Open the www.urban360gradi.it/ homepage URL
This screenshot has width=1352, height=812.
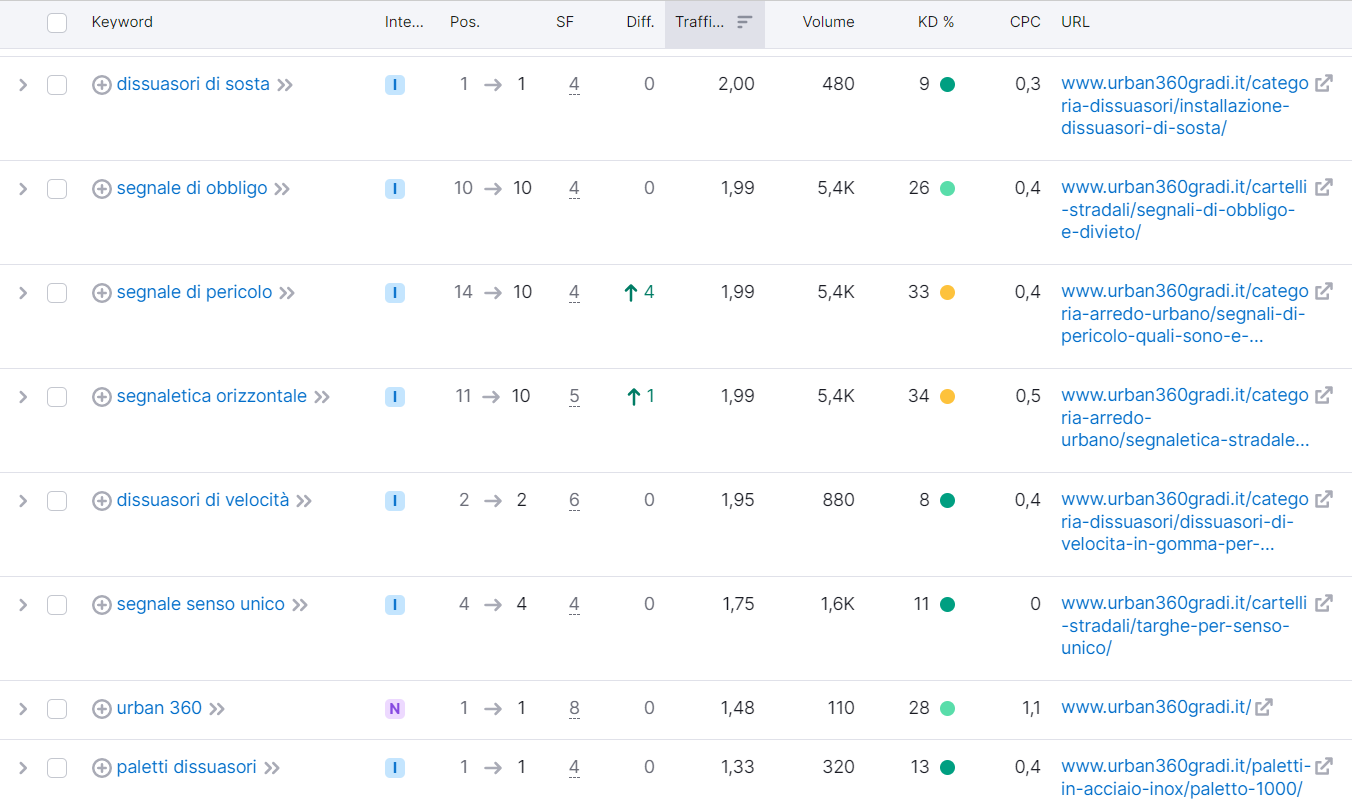pos(1156,708)
